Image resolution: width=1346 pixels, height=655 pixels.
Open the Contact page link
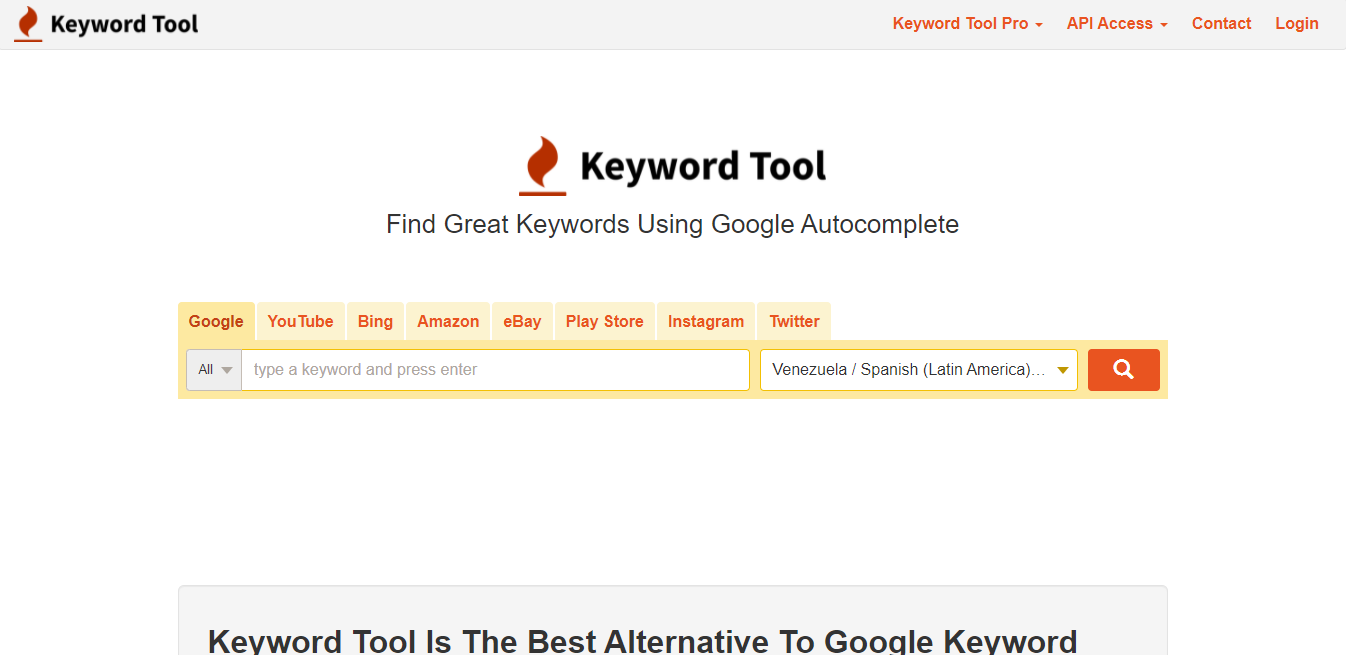(x=1221, y=24)
